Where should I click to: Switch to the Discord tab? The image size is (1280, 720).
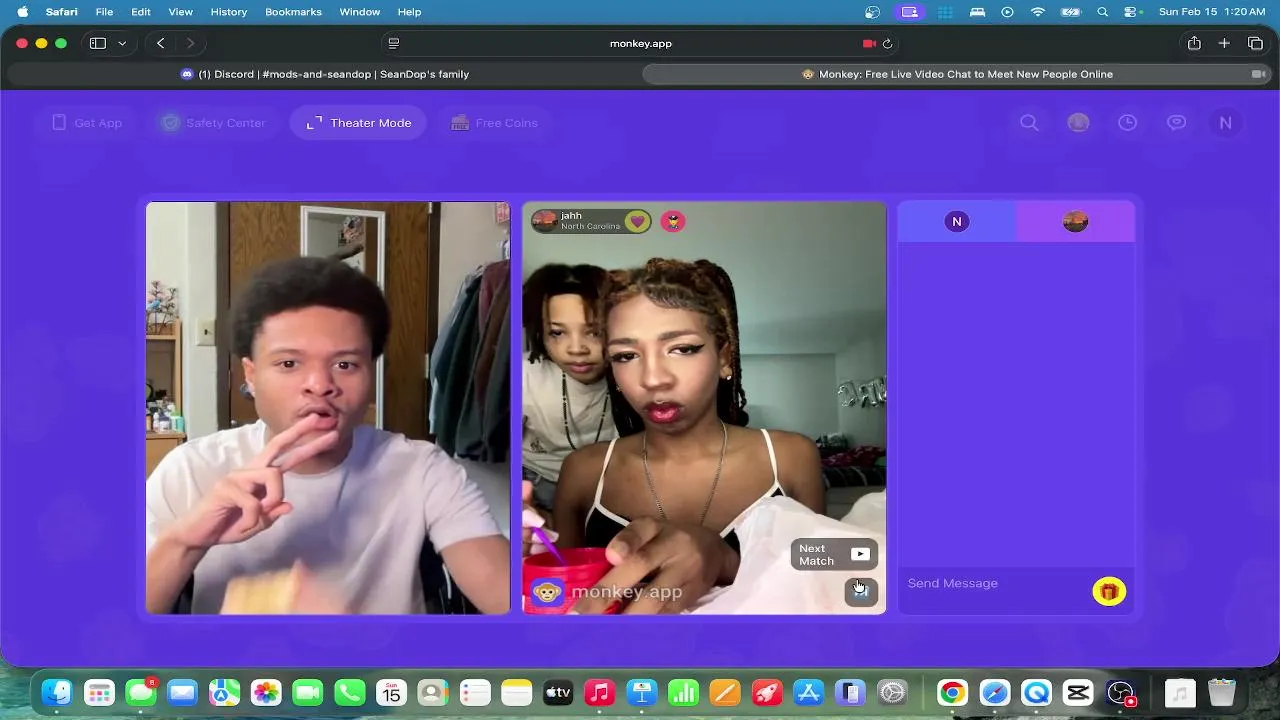point(324,74)
